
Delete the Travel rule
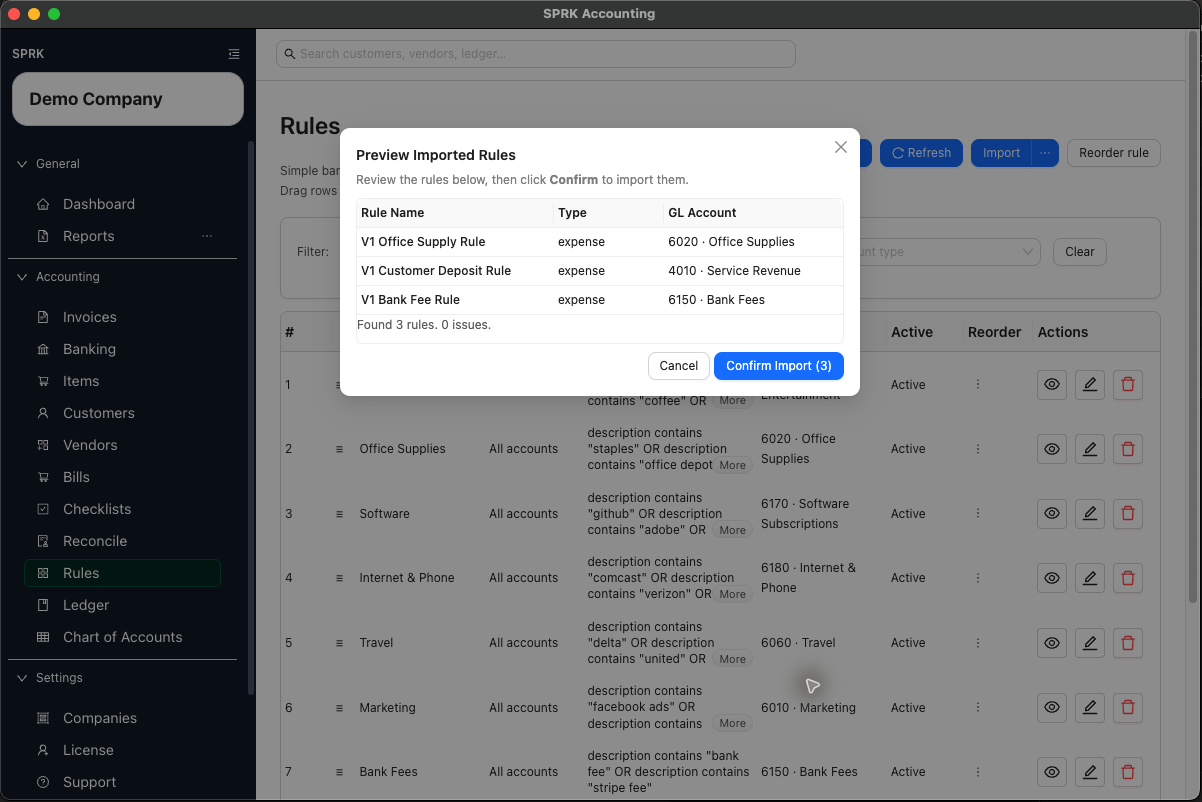click(1128, 643)
